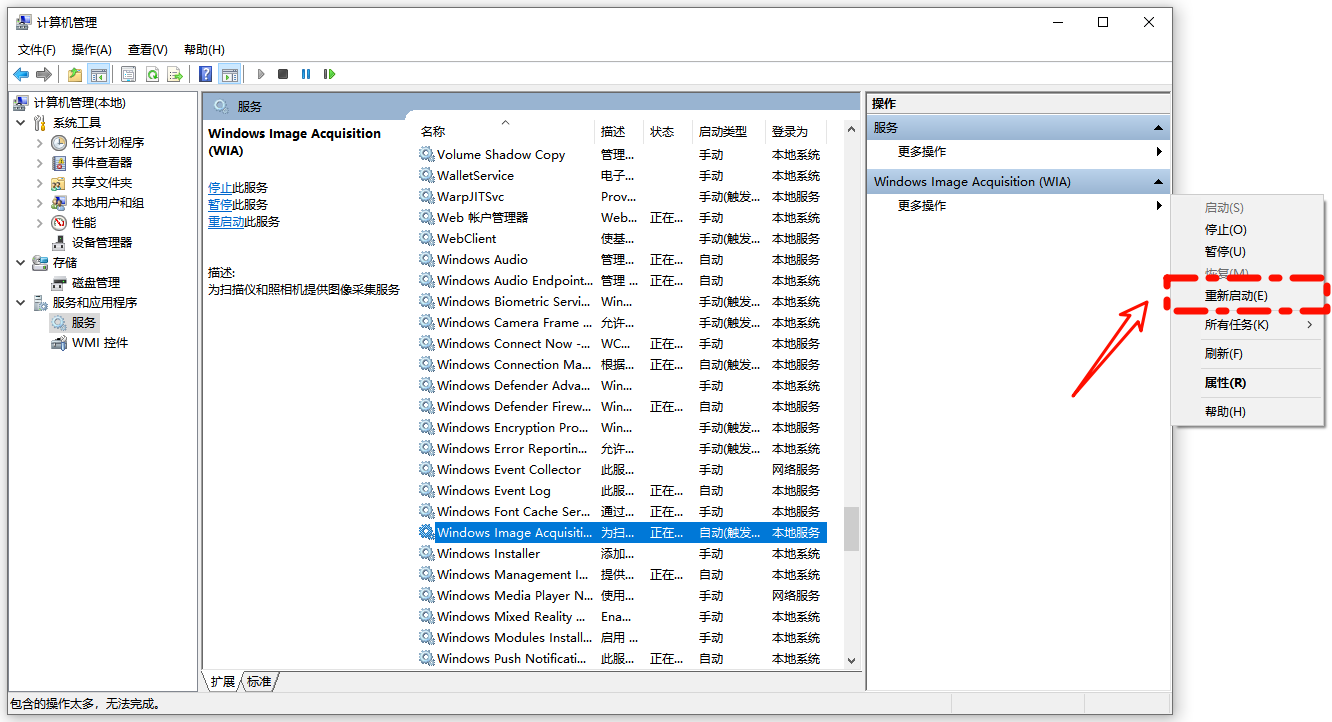Open the 操作(A) menu in menu bar

tap(91, 50)
